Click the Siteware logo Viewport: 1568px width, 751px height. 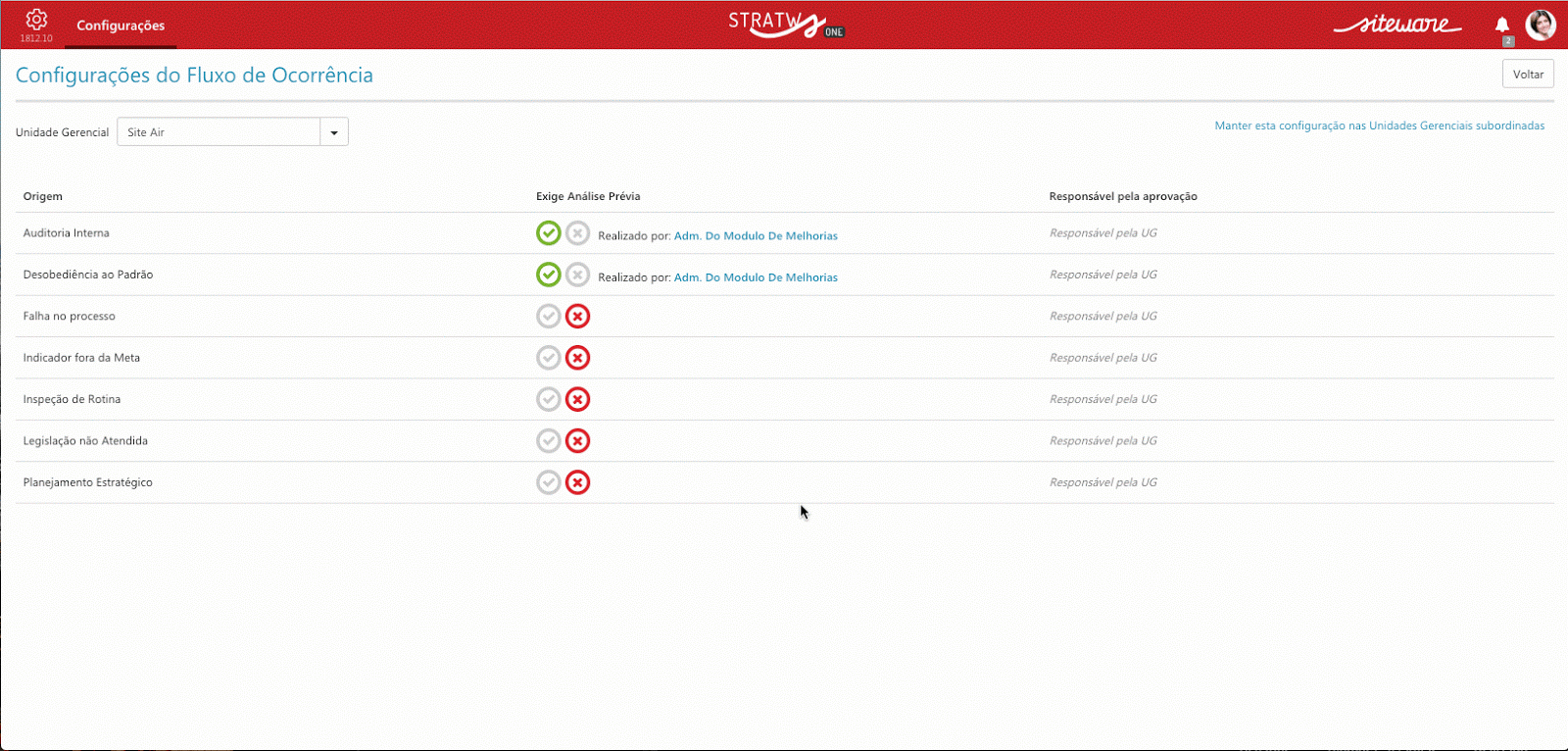(x=1396, y=24)
